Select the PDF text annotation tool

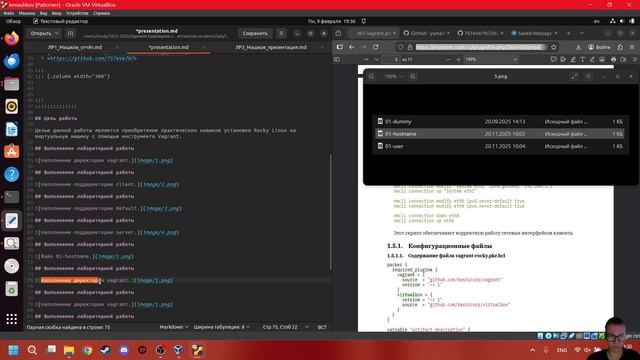(582, 59)
